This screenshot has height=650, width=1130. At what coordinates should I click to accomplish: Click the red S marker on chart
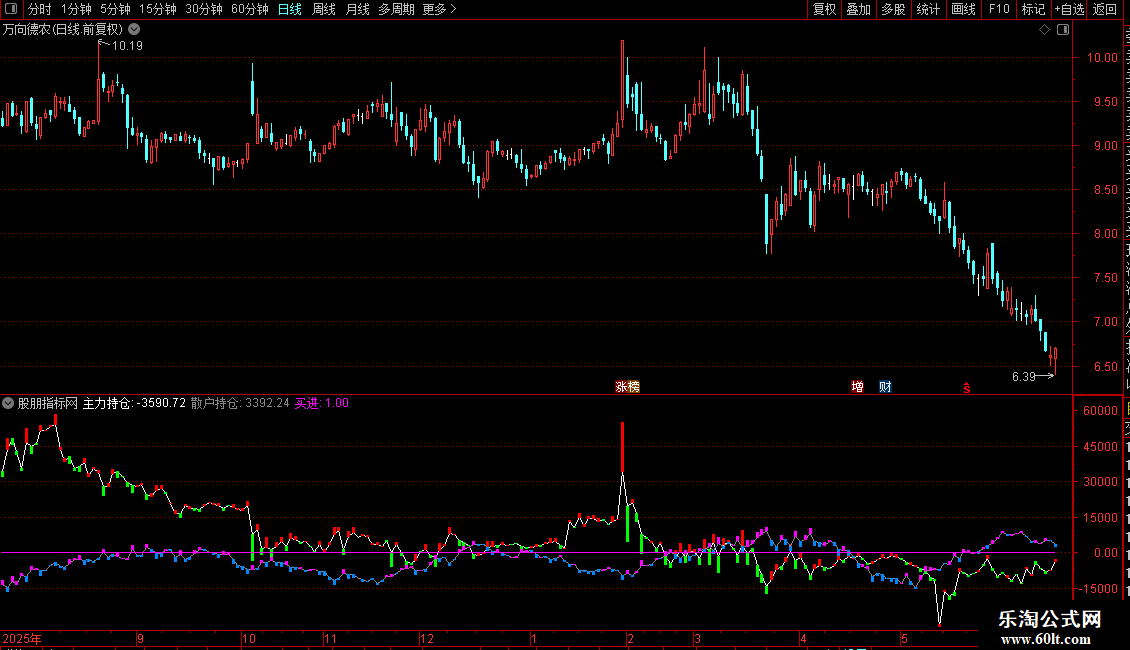pos(966,388)
